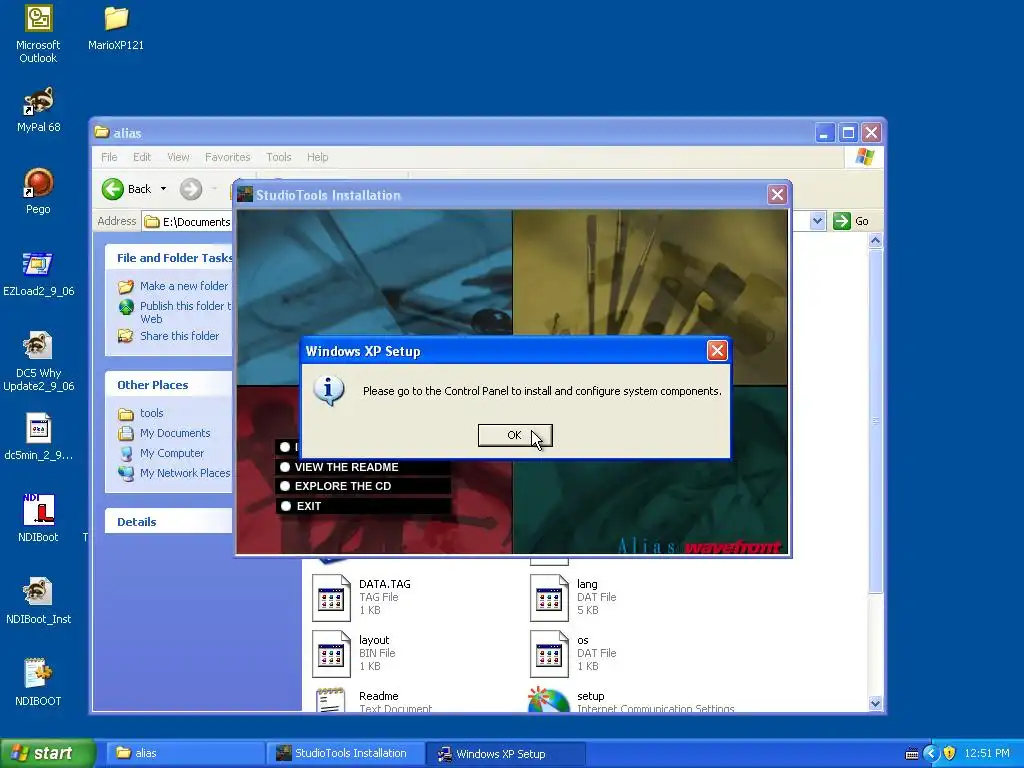This screenshot has width=1024, height=768.
Task: Open the Edit menu in alias window
Action: coord(142,157)
